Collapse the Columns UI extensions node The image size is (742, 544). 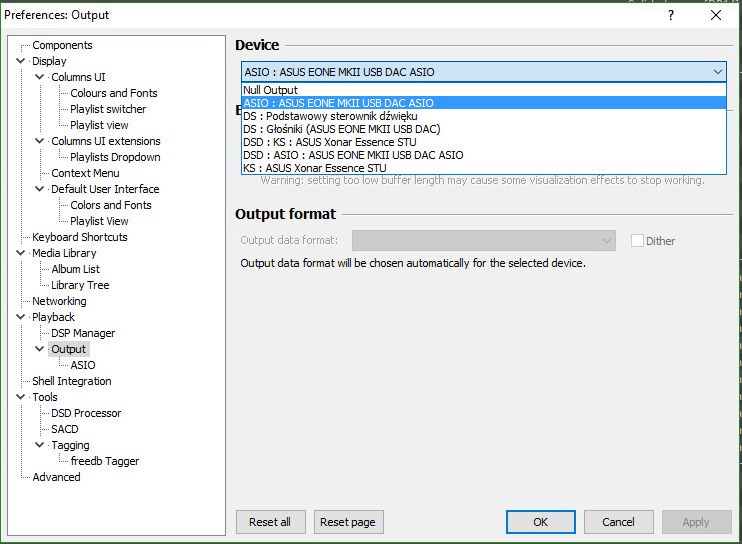point(40,141)
